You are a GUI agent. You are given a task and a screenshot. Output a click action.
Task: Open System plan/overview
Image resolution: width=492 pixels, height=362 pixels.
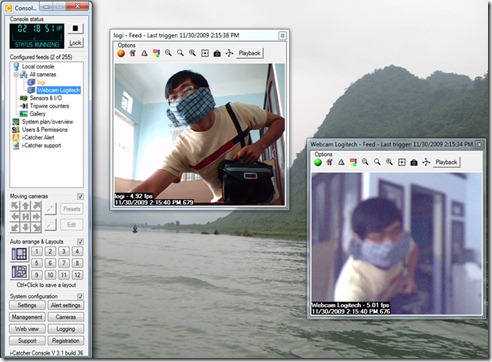(47, 122)
